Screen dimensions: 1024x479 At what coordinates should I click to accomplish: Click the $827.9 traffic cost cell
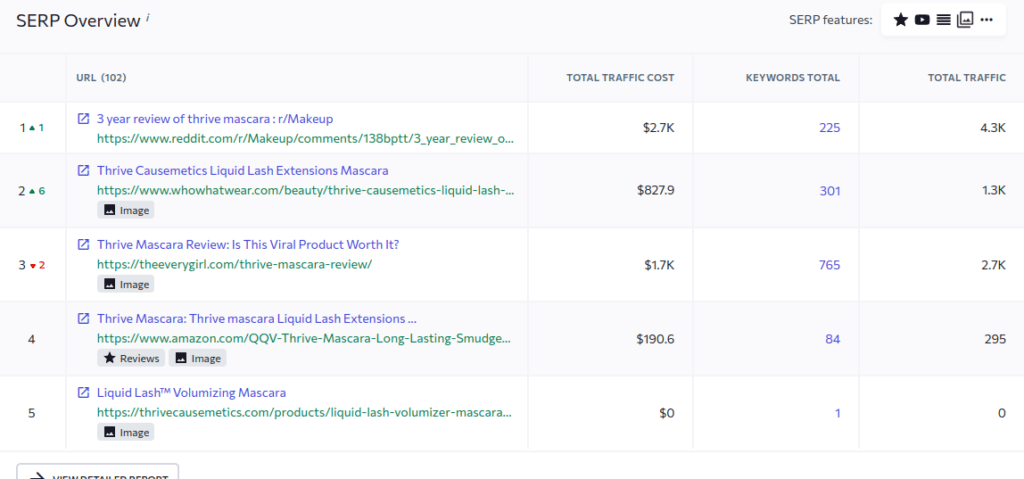pyautogui.click(x=656, y=191)
